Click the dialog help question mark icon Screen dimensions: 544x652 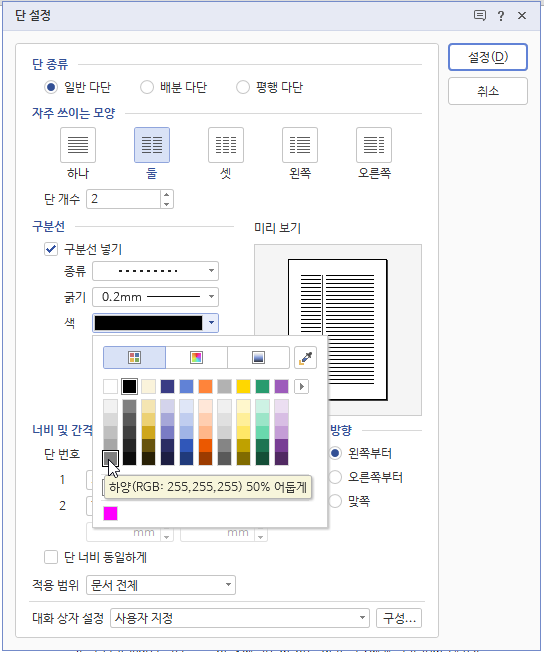501,16
